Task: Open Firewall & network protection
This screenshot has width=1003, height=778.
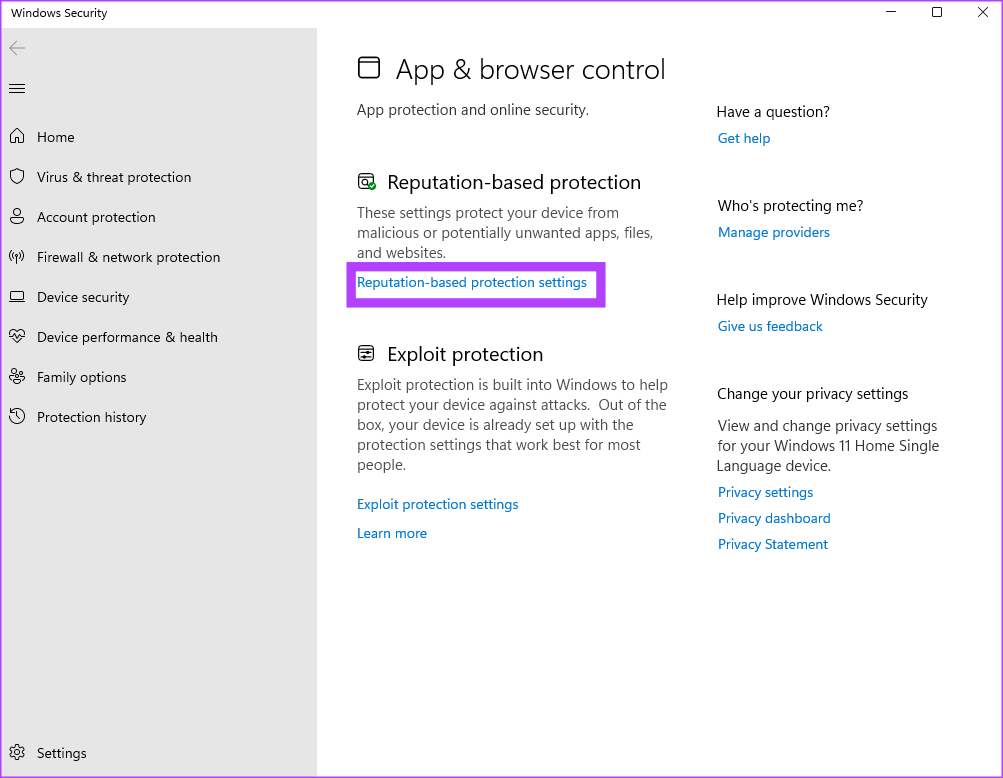Action: pos(129,257)
